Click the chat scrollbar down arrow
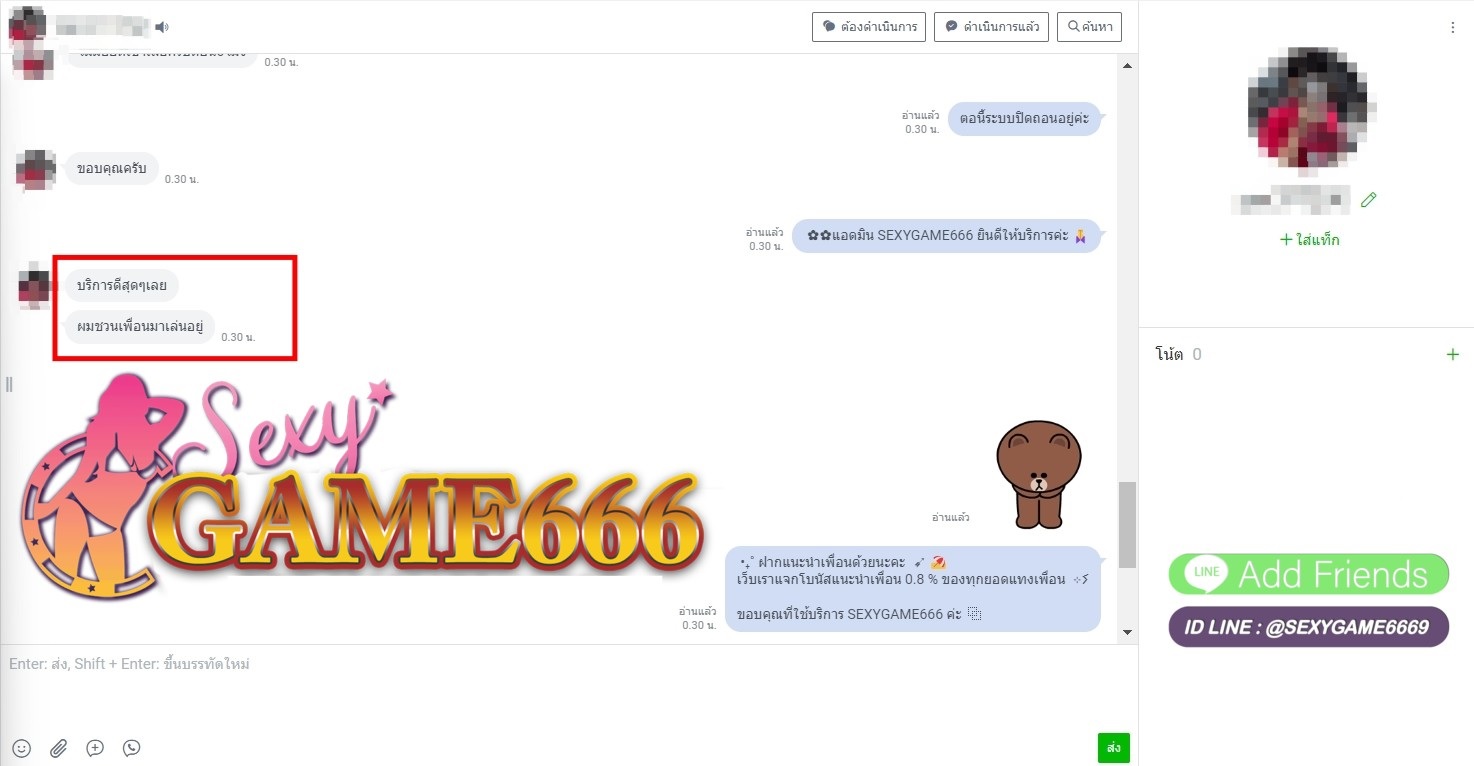 [1128, 632]
